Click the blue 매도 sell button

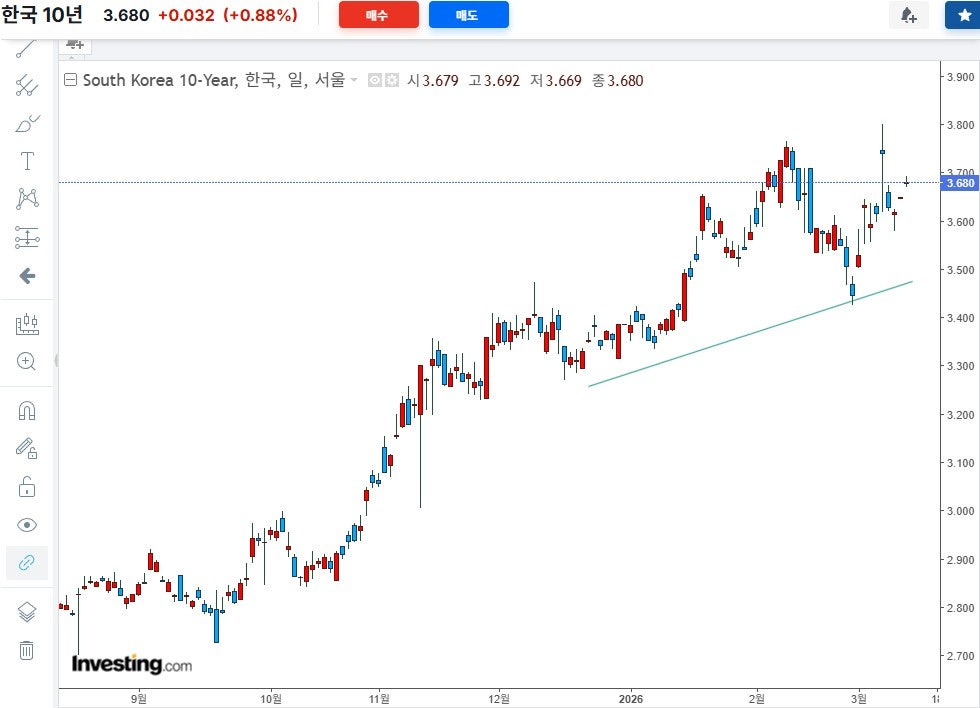tap(469, 15)
